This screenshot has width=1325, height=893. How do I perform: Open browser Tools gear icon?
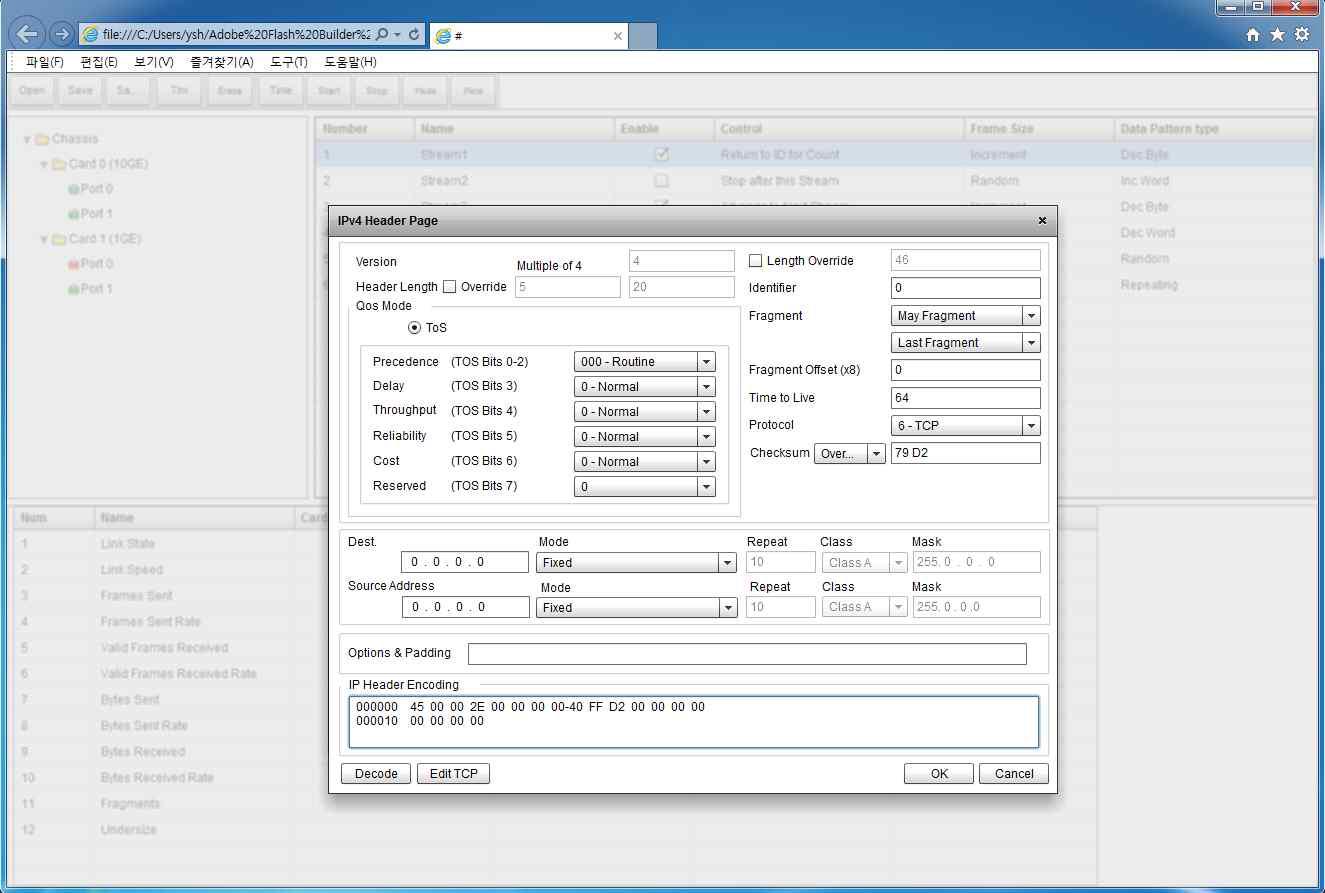(x=1301, y=34)
